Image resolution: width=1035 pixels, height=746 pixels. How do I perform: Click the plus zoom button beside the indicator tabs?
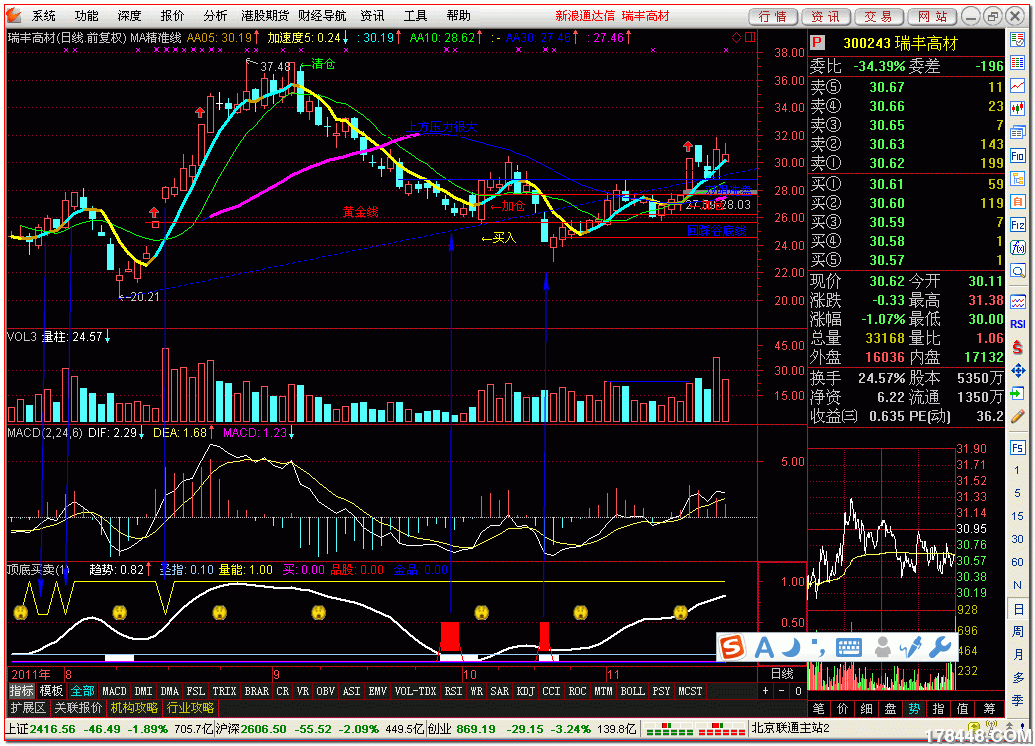[x=765, y=691]
